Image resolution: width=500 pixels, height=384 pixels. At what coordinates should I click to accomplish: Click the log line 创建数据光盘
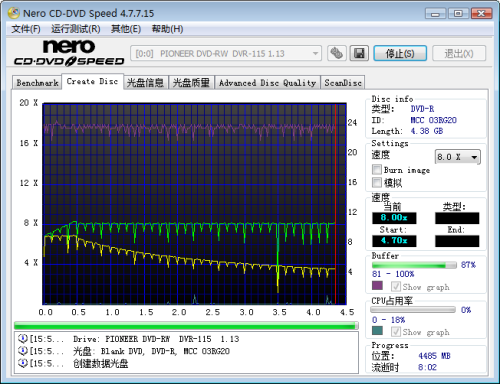click(x=100, y=363)
